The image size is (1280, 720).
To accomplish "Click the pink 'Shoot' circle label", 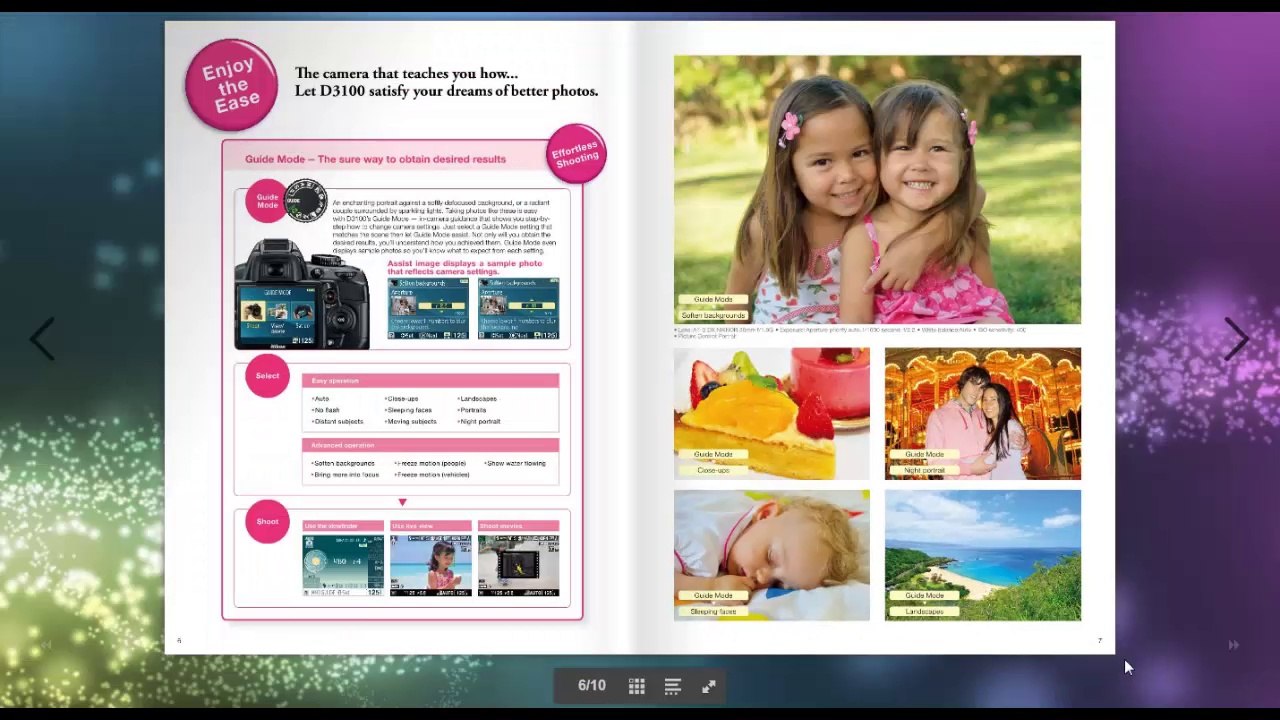I will click(x=267, y=522).
